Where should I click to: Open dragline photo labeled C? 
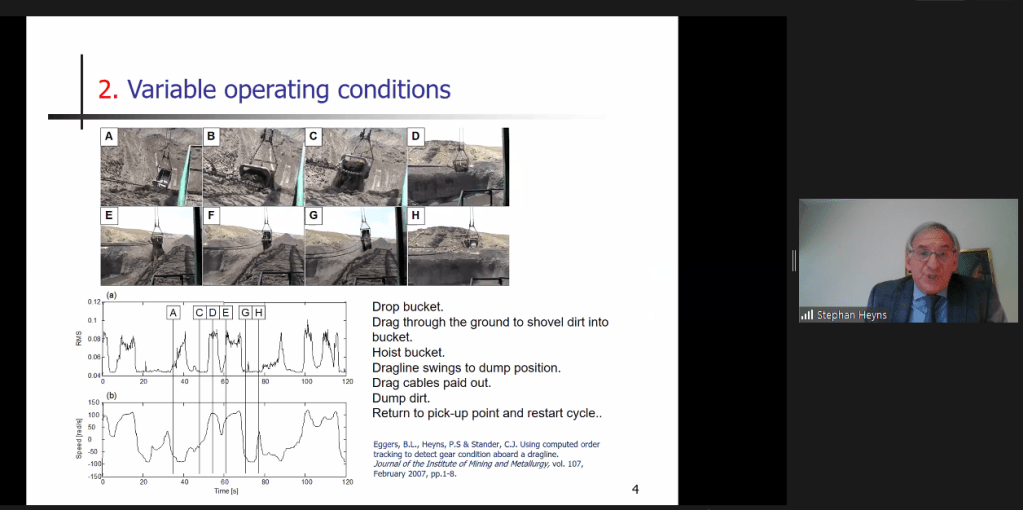click(x=355, y=167)
